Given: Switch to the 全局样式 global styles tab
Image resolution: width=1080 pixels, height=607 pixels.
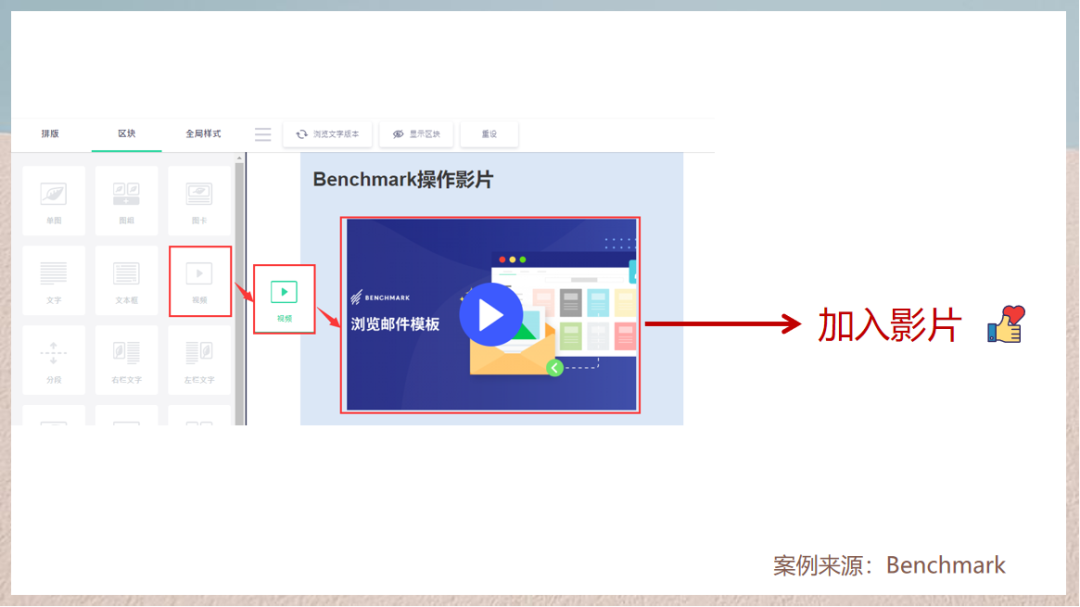Looking at the screenshot, I should pyautogui.click(x=203, y=134).
